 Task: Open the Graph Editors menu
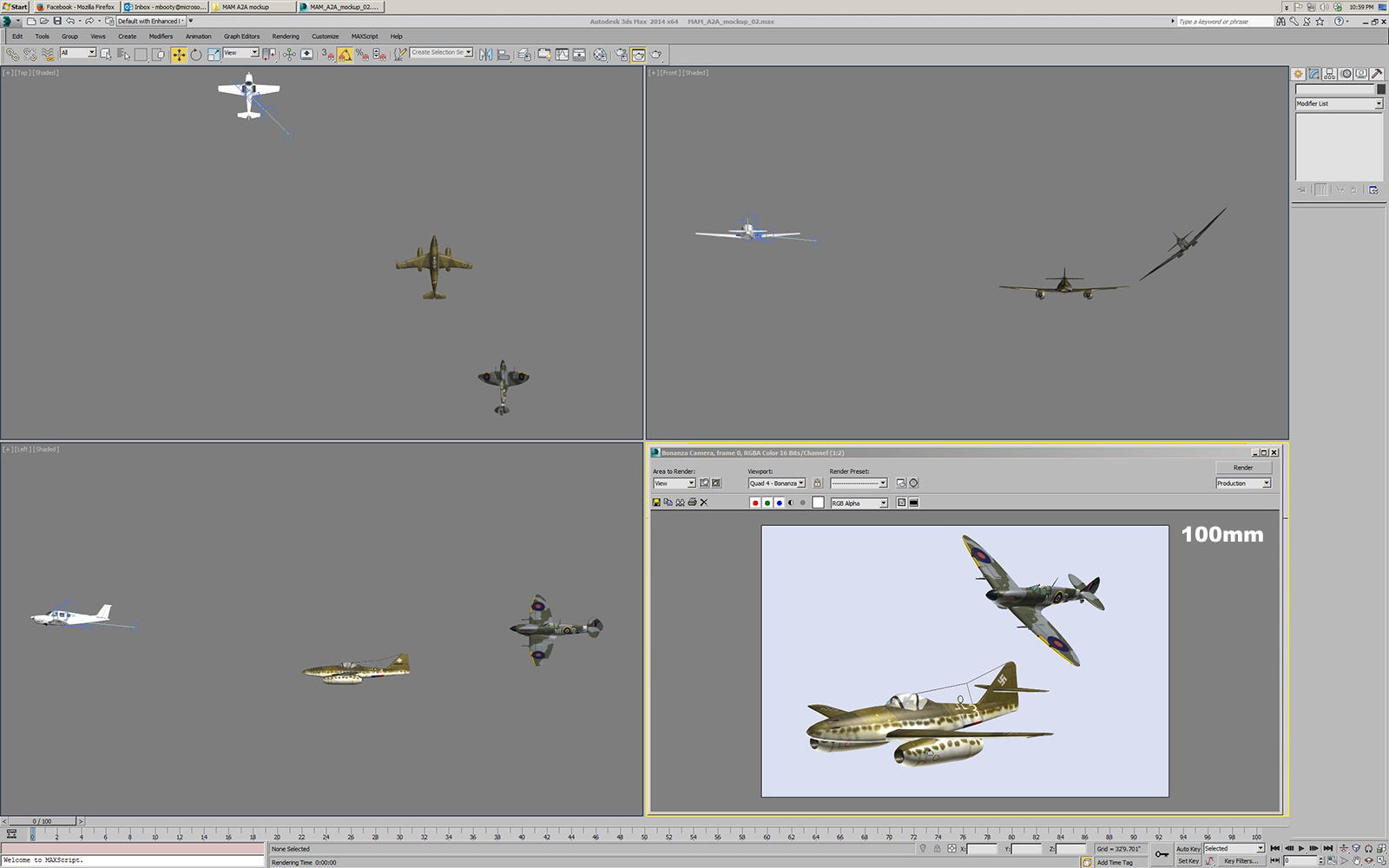(241, 36)
